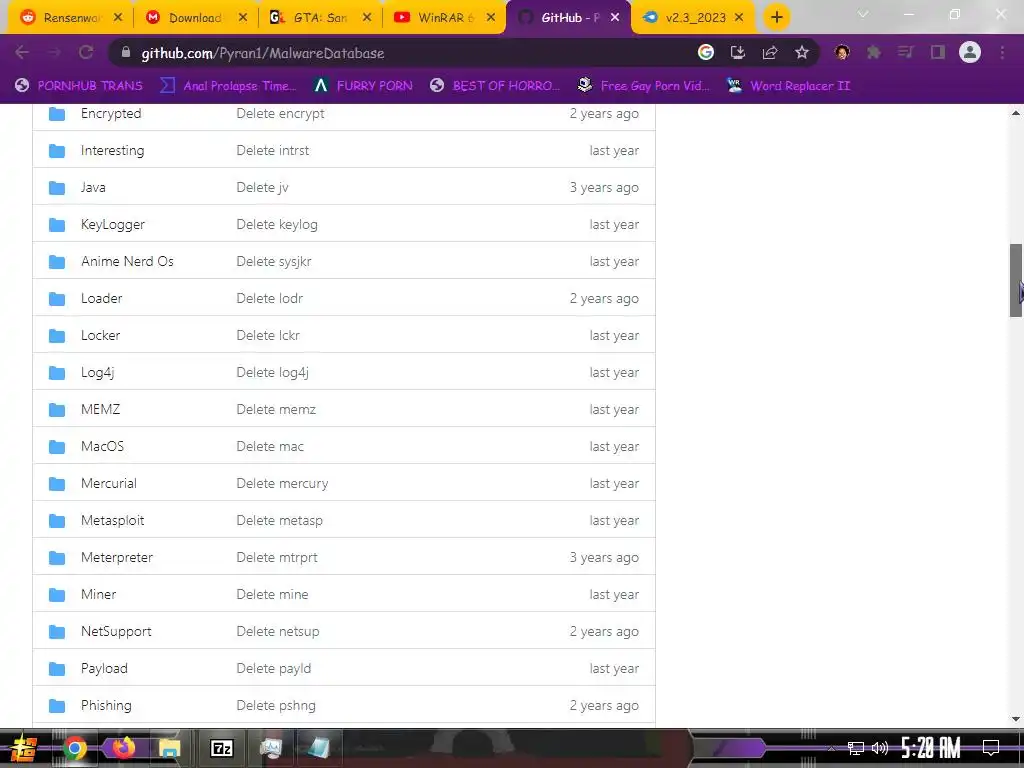Viewport: 1024px width, 768px height.
Task: Open the Chrome three-dot menu
Action: (x=1002, y=53)
